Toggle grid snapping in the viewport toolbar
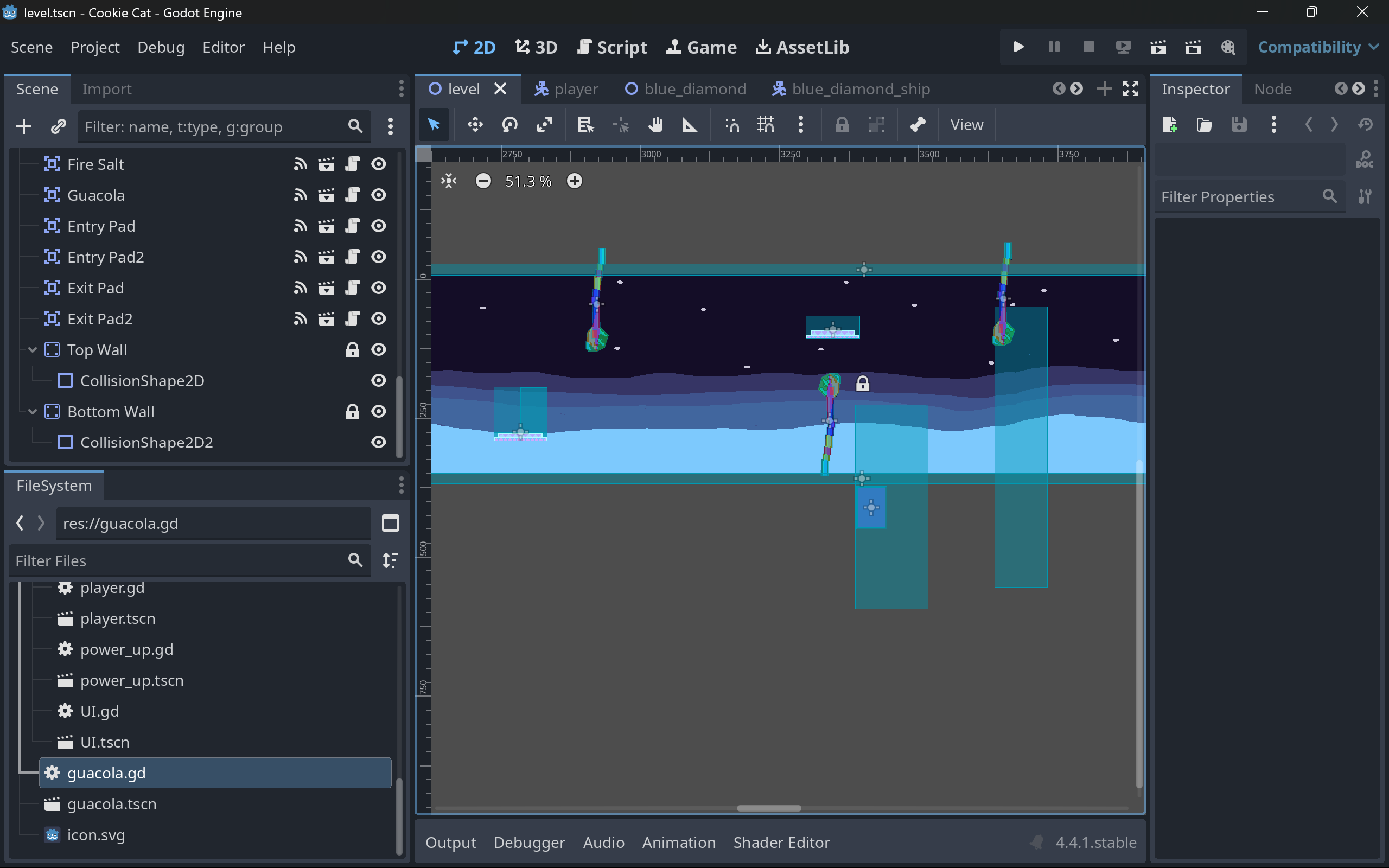The height and width of the screenshot is (868, 1389). (x=765, y=125)
